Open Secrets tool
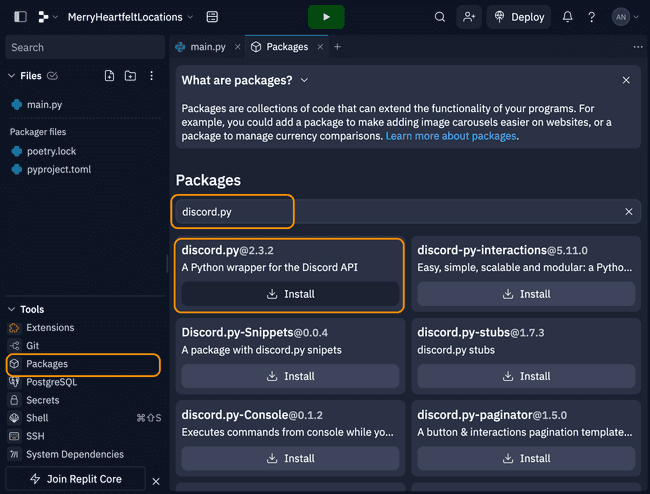Viewport: 650px width, 494px height. coord(42,400)
